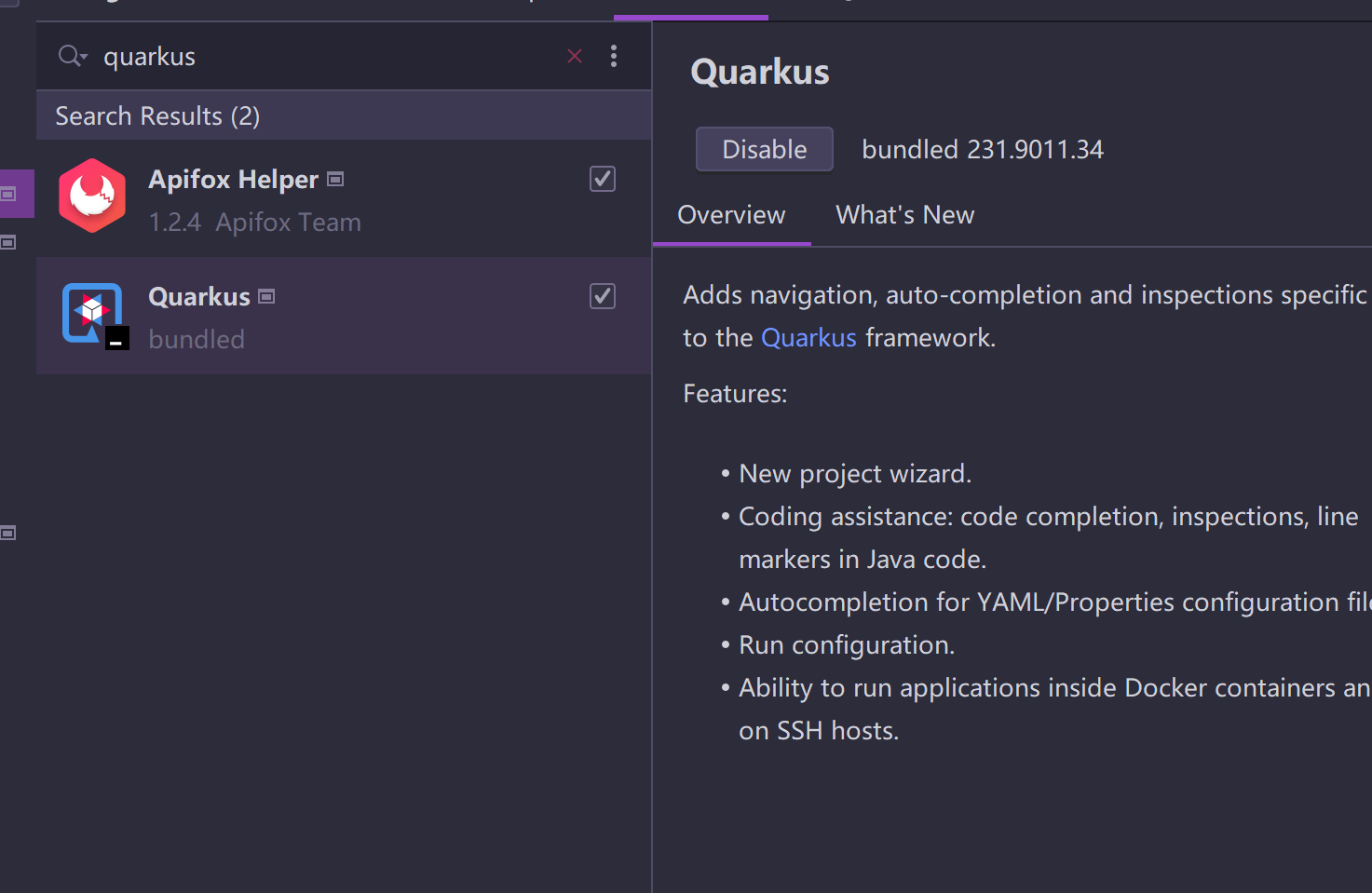
Task: Click the 1.2.4 Apifox Team text
Action: tap(255, 223)
